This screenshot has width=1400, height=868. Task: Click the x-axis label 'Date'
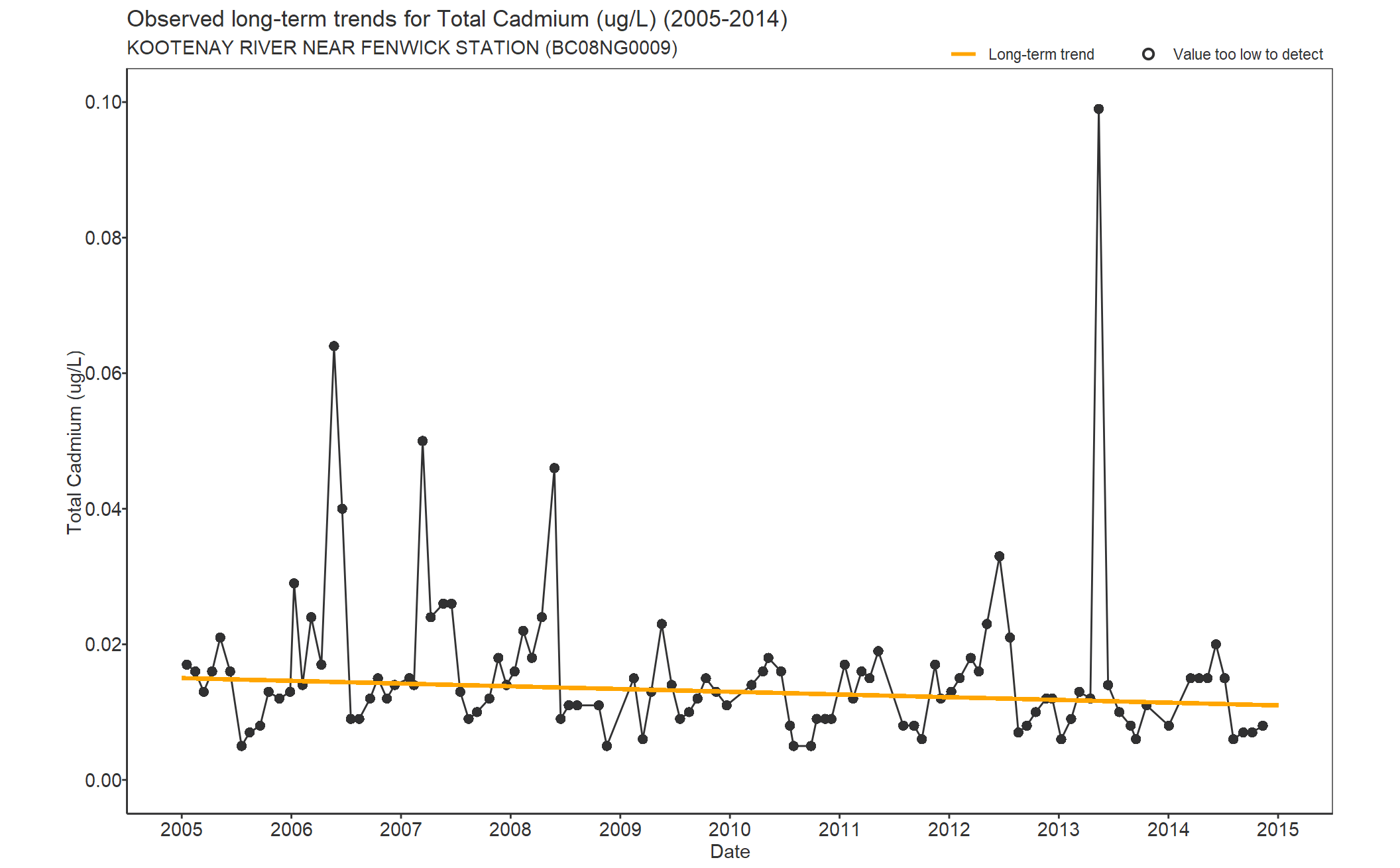pyautogui.click(x=730, y=851)
